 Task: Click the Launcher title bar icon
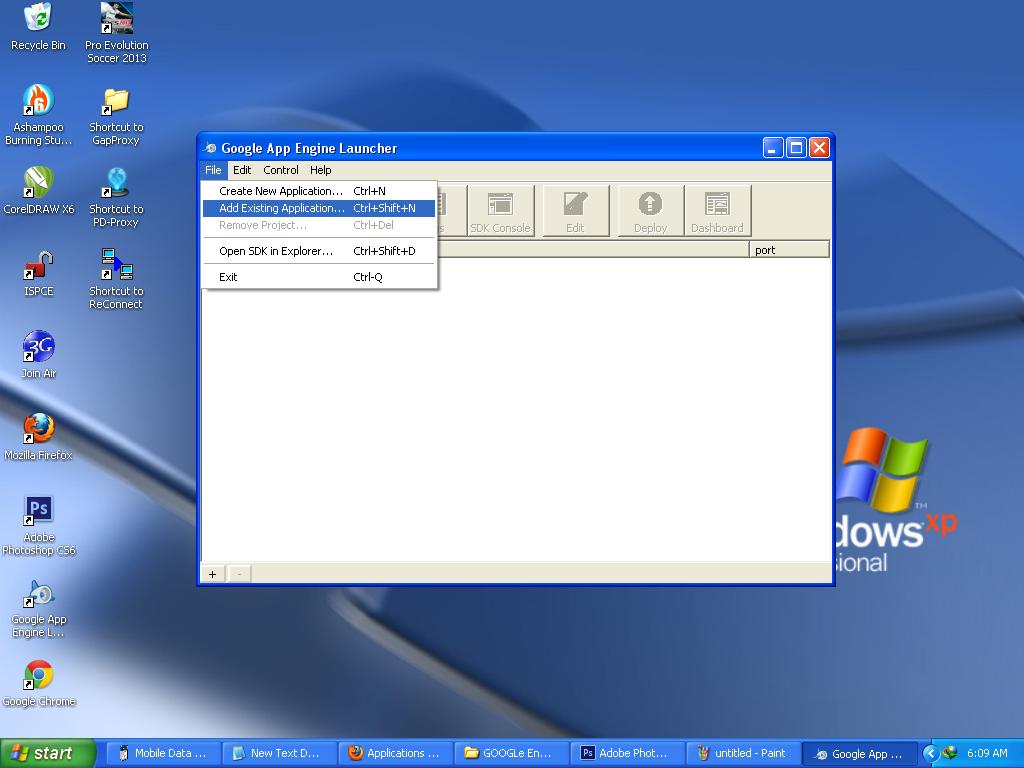point(210,148)
